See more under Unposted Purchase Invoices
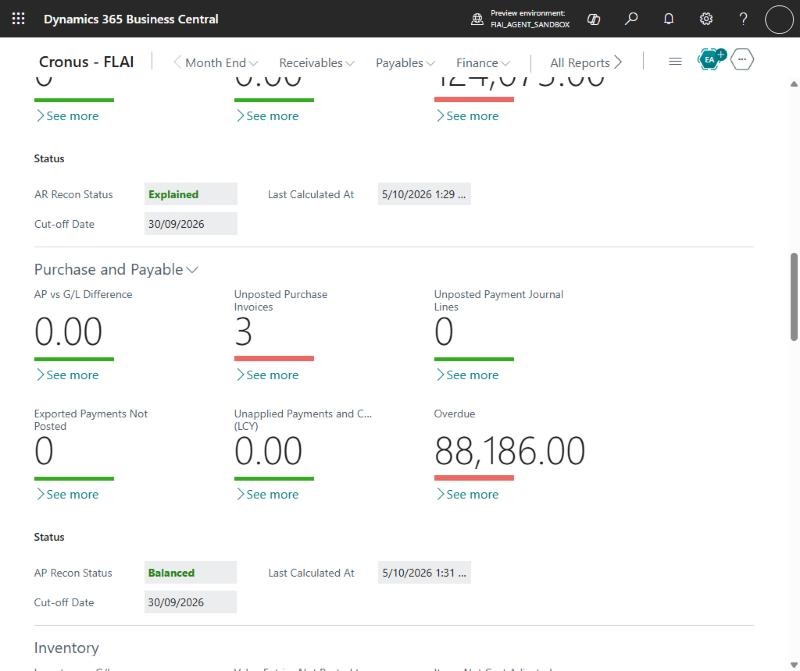The image size is (800, 671). 267,375
